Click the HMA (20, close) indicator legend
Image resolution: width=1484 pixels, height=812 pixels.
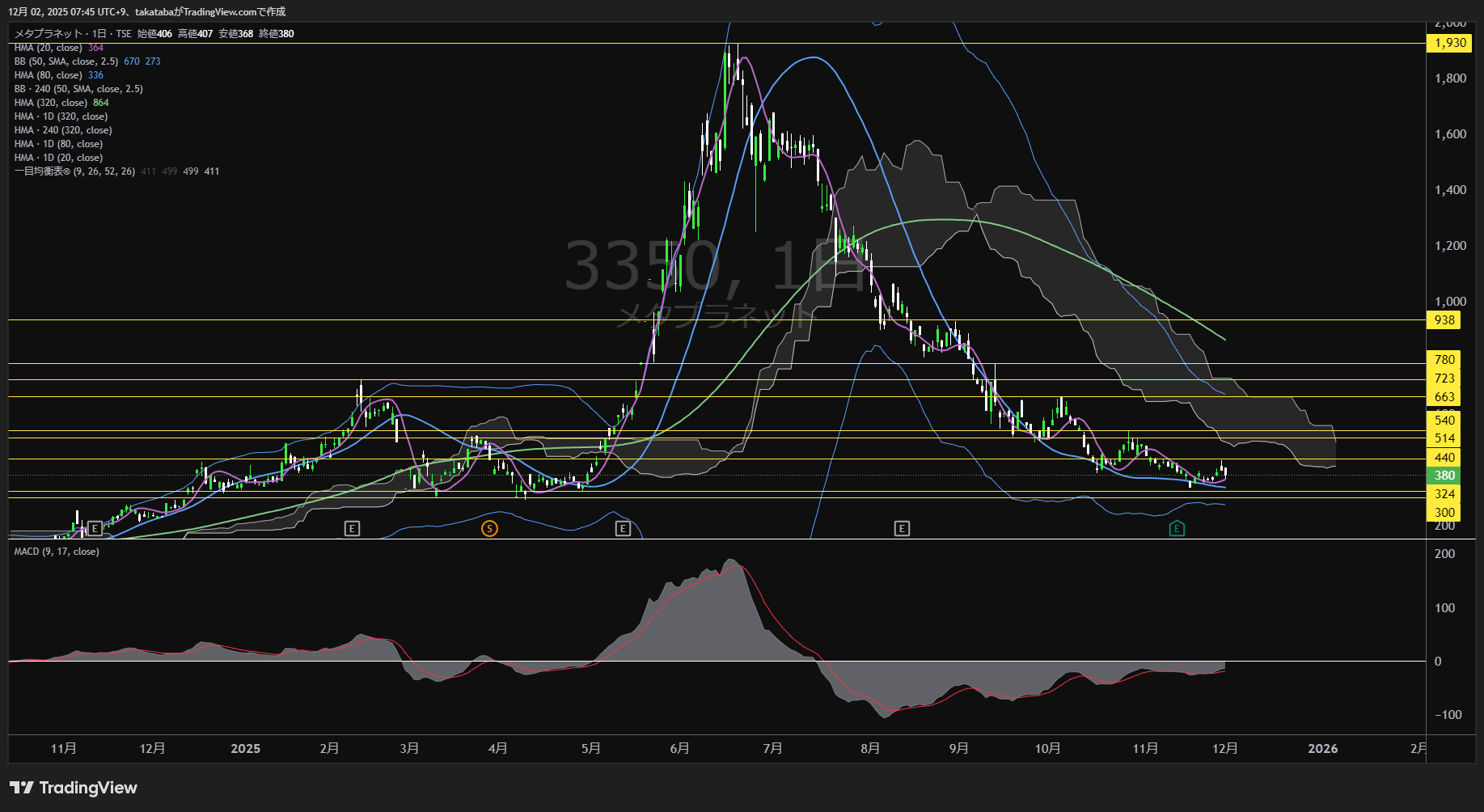click(x=49, y=48)
